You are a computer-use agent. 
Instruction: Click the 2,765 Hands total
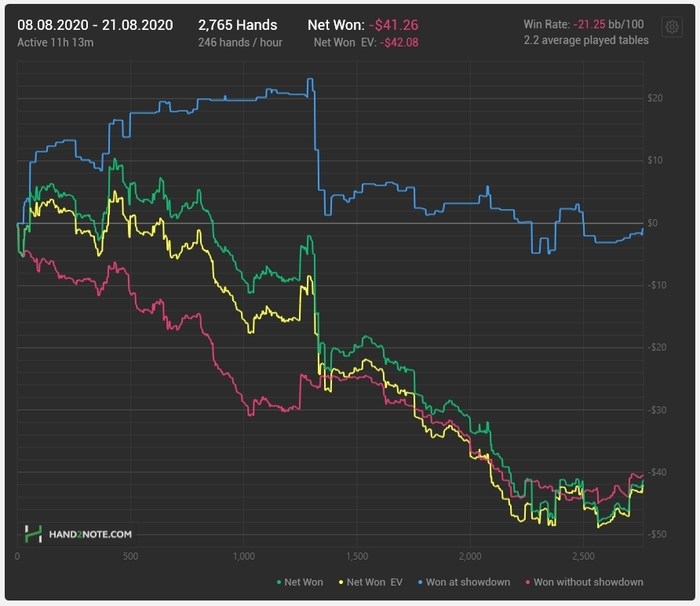[238, 22]
